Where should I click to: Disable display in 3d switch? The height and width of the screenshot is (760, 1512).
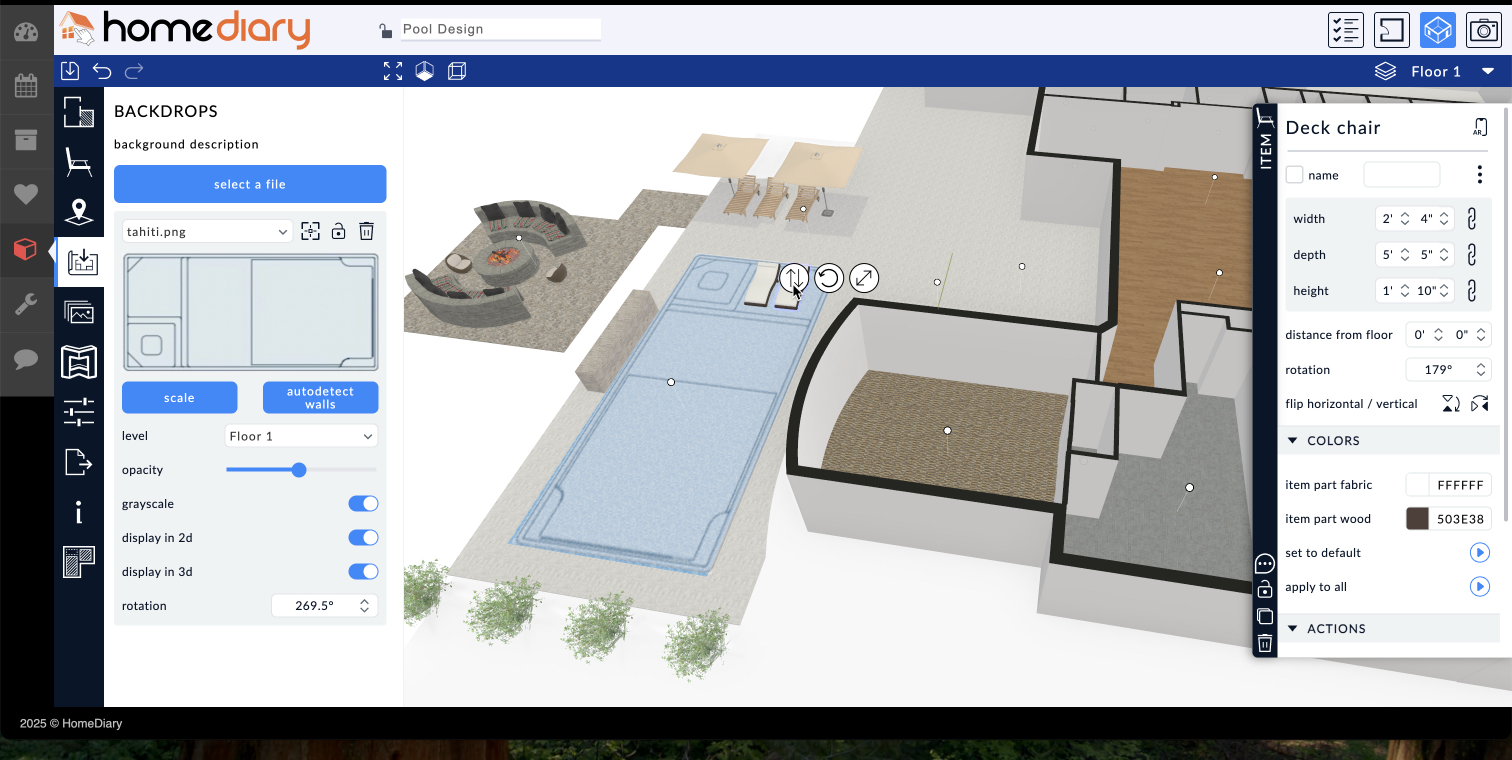pos(363,572)
